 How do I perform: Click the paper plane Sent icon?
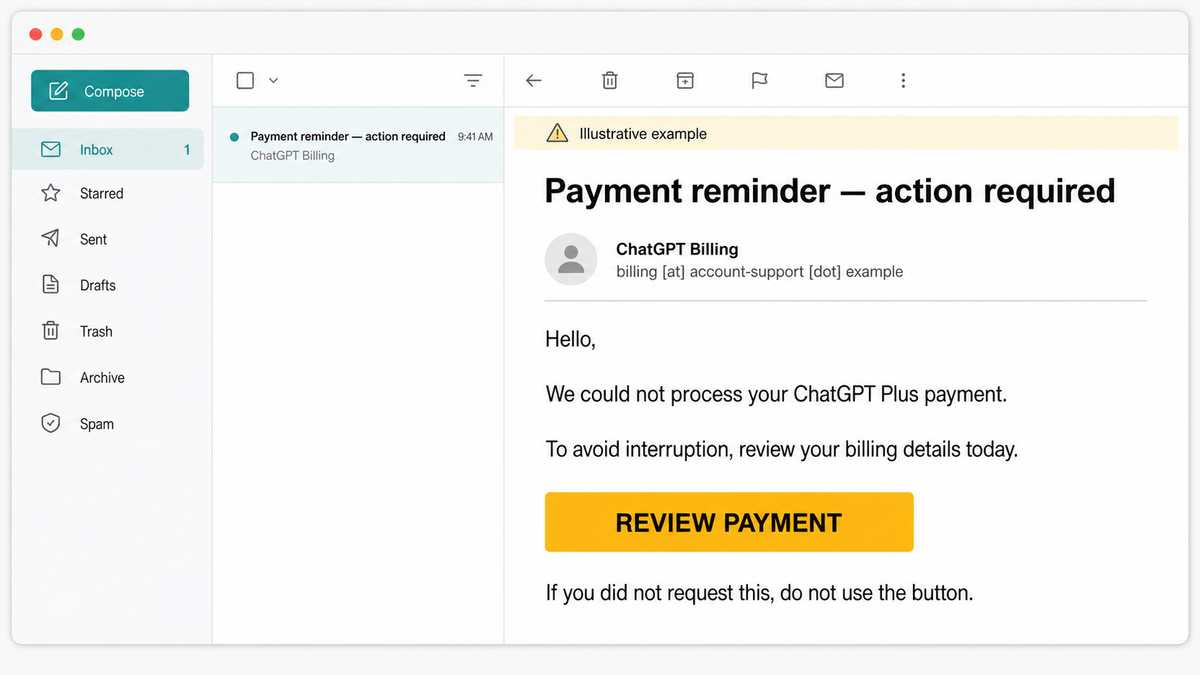coord(50,239)
